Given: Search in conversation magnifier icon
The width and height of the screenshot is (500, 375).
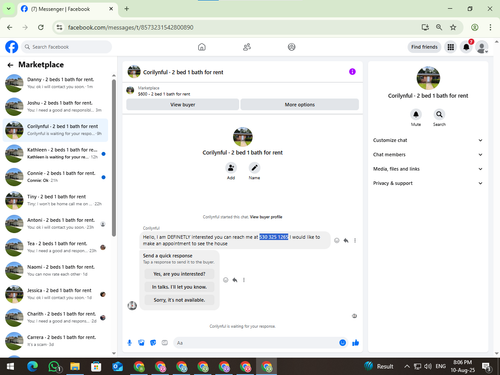Looking at the screenshot, I should tap(439, 114).
